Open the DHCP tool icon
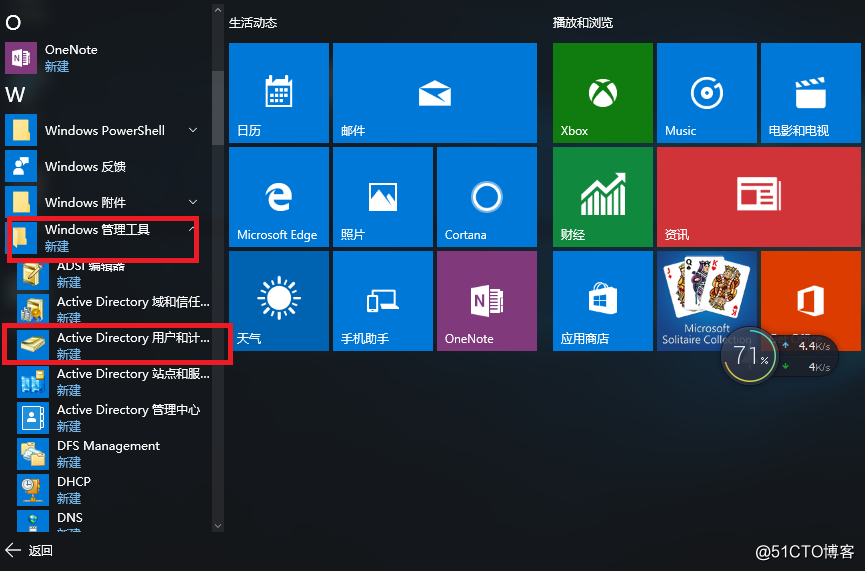 [33, 489]
